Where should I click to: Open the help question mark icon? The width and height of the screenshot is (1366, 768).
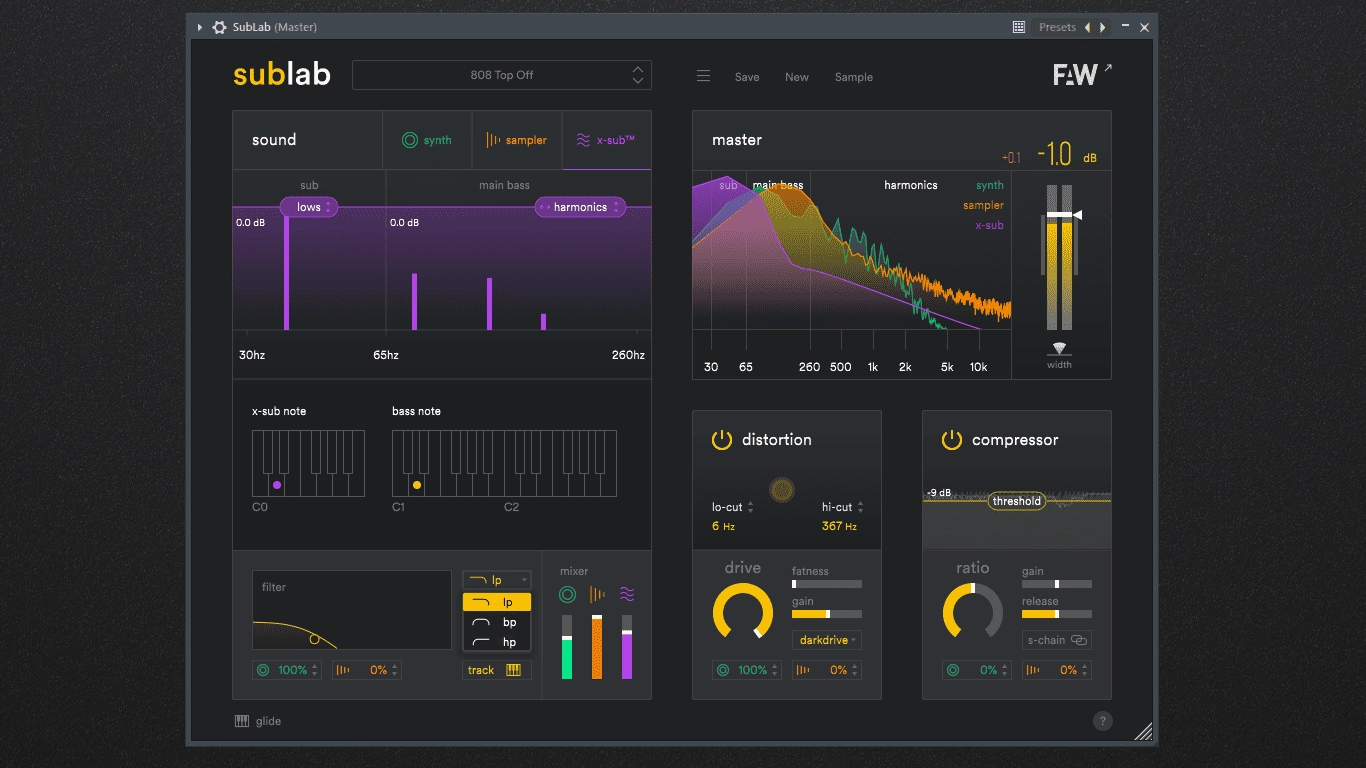tap(1103, 721)
